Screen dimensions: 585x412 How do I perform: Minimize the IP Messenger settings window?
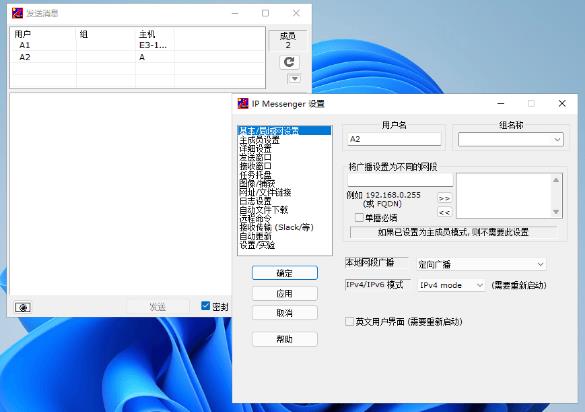[x=501, y=103]
